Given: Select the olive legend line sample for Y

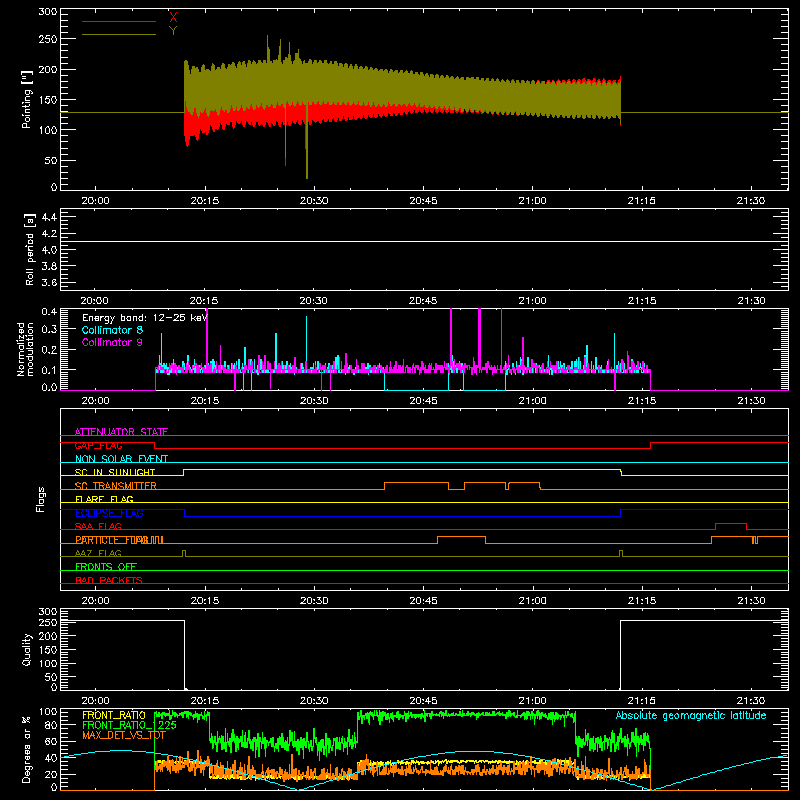Looking at the screenshot, I should [x=119, y=35].
